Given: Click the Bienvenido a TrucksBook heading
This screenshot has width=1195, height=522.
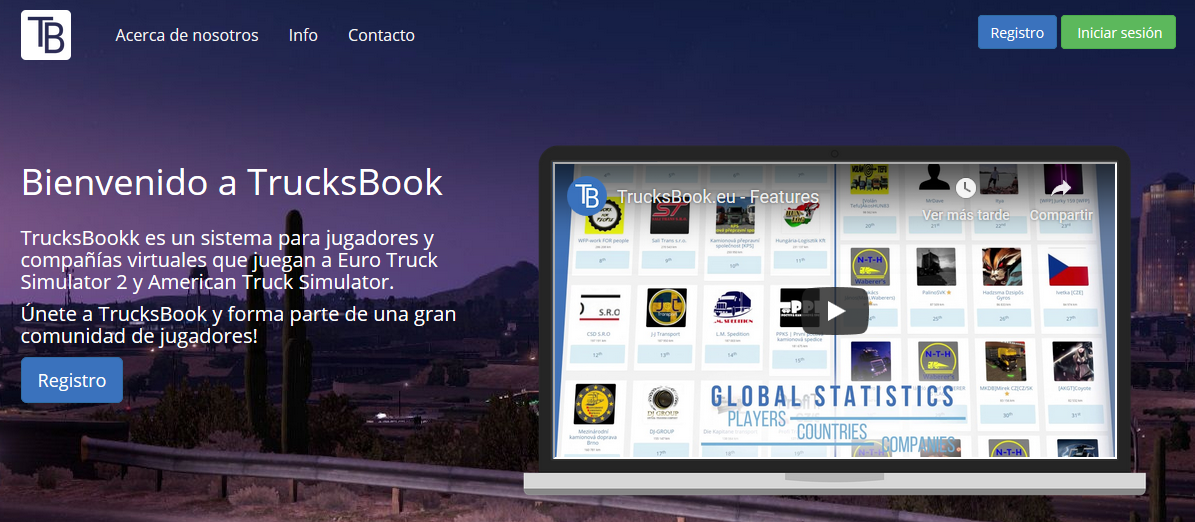Looking at the screenshot, I should [x=232, y=182].
